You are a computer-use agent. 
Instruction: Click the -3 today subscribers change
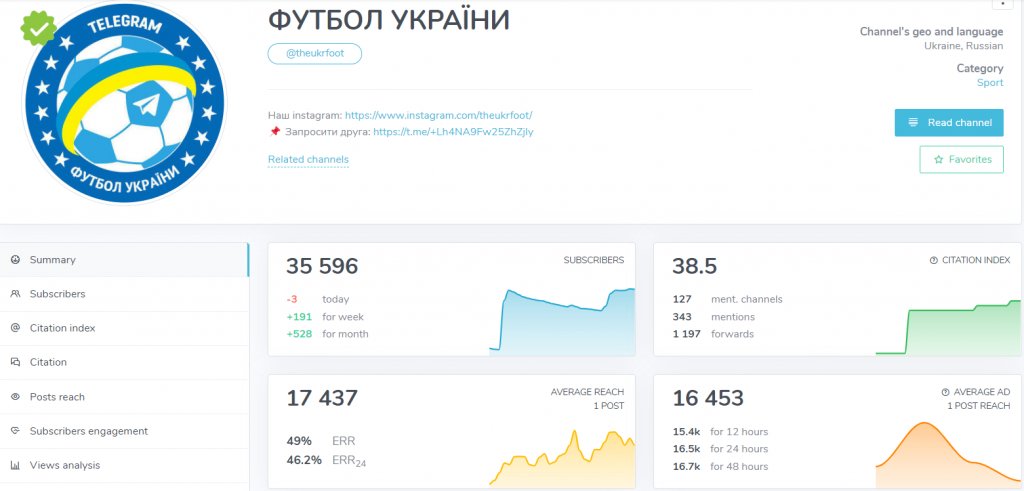(292, 300)
